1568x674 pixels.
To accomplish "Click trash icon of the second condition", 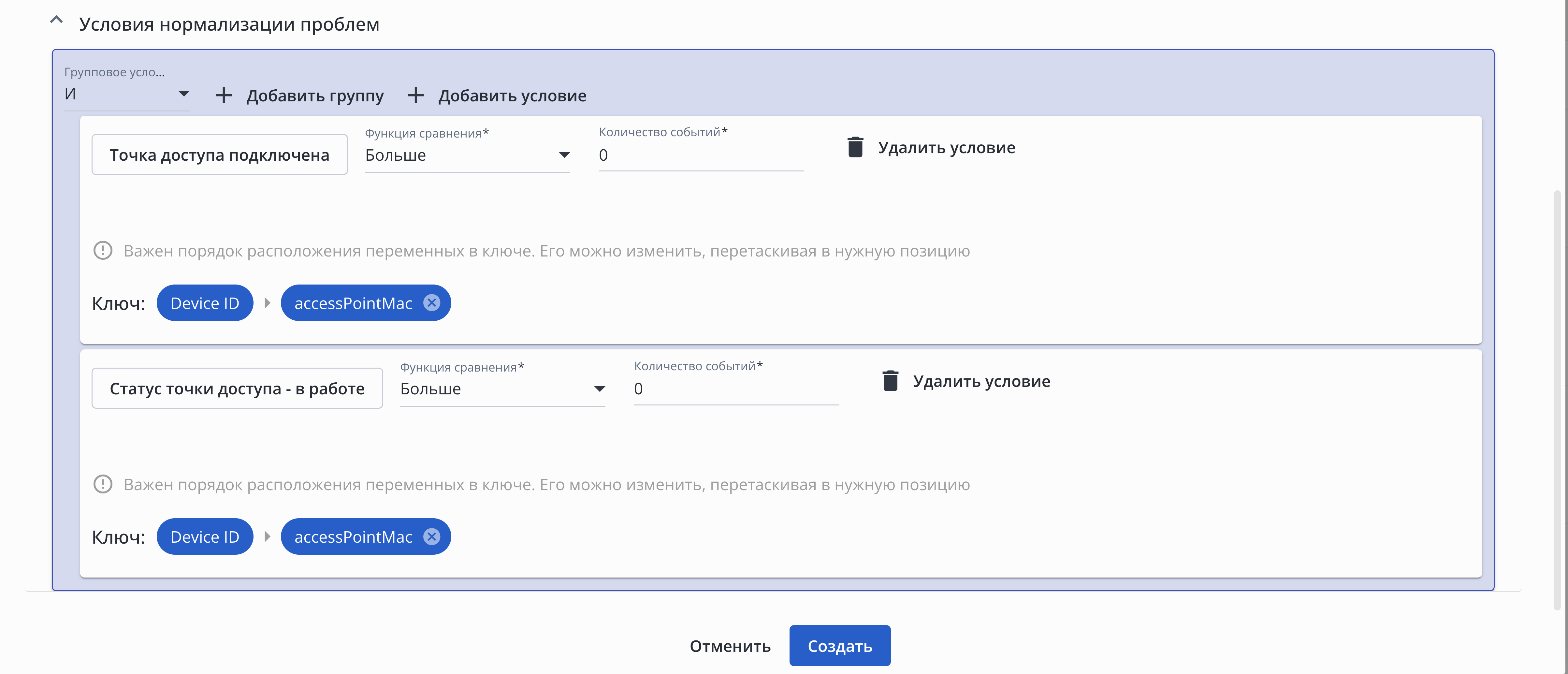I will click(890, 381).
